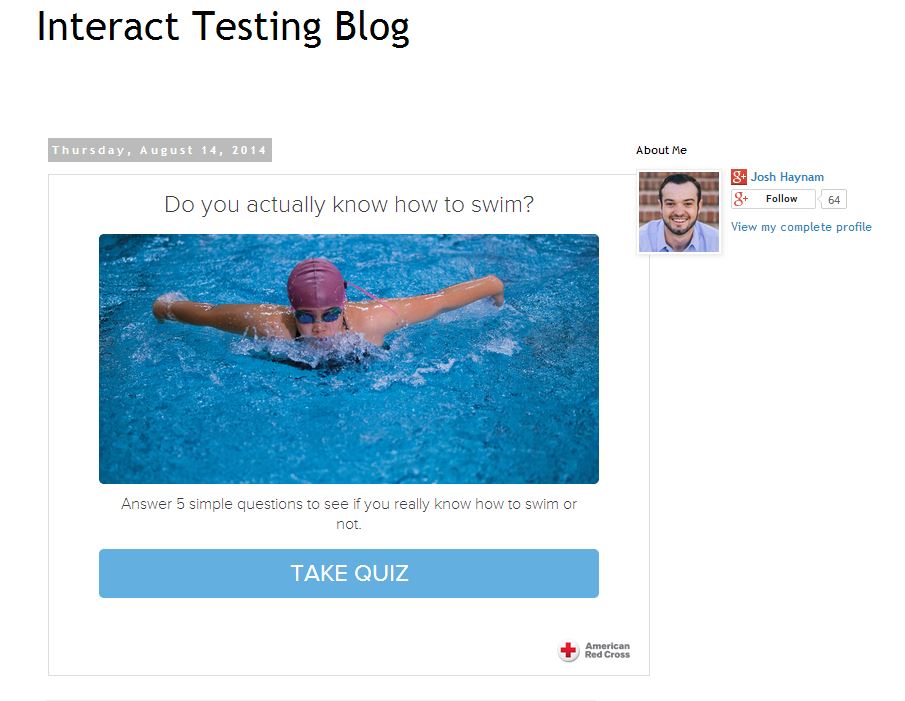The image size is (905, 701).
Task: Click the swimmer's pink swim cap in the photo
Action: (x=316, y=283)
